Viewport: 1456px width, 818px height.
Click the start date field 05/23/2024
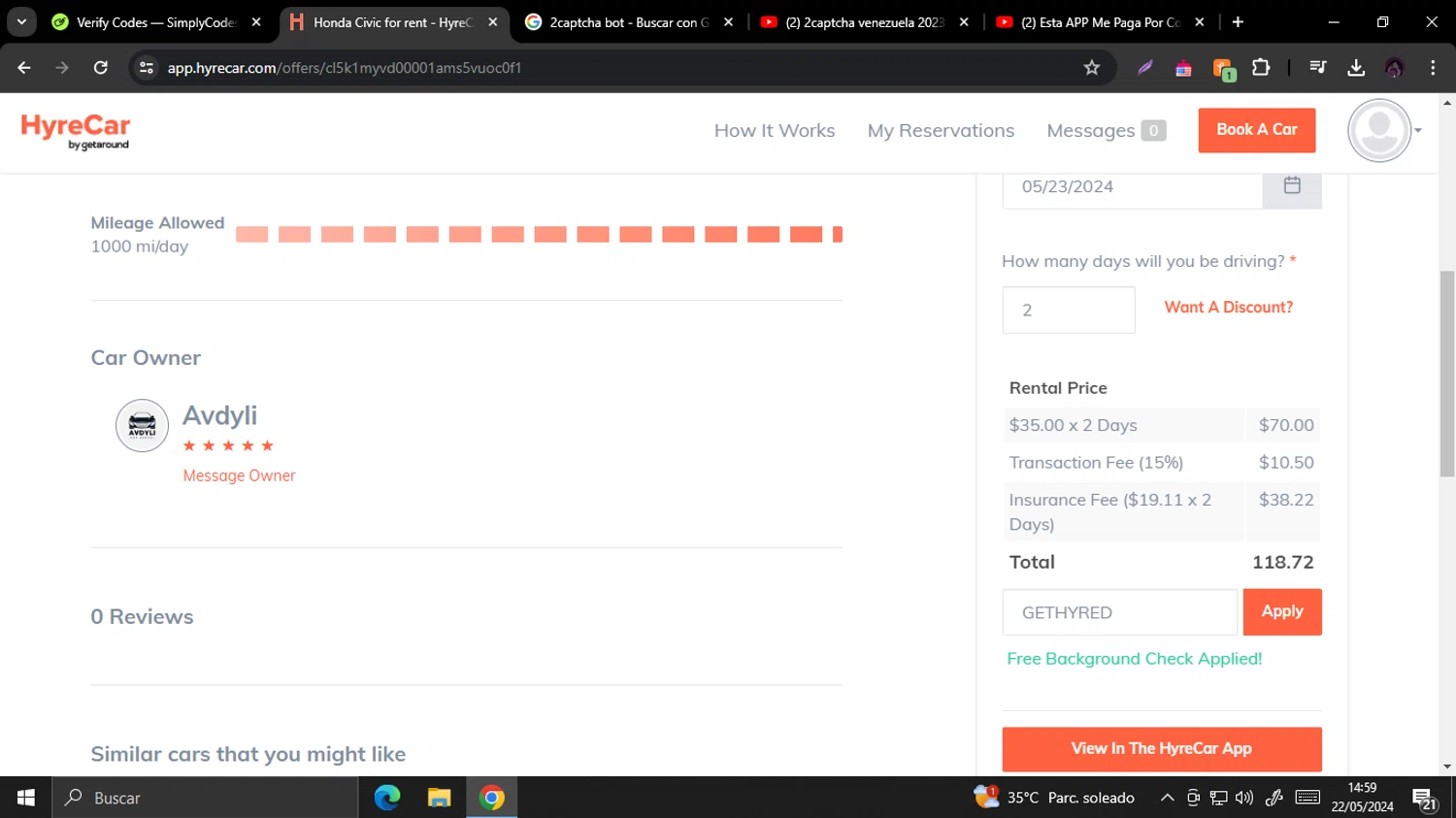tap(1132, 186)
